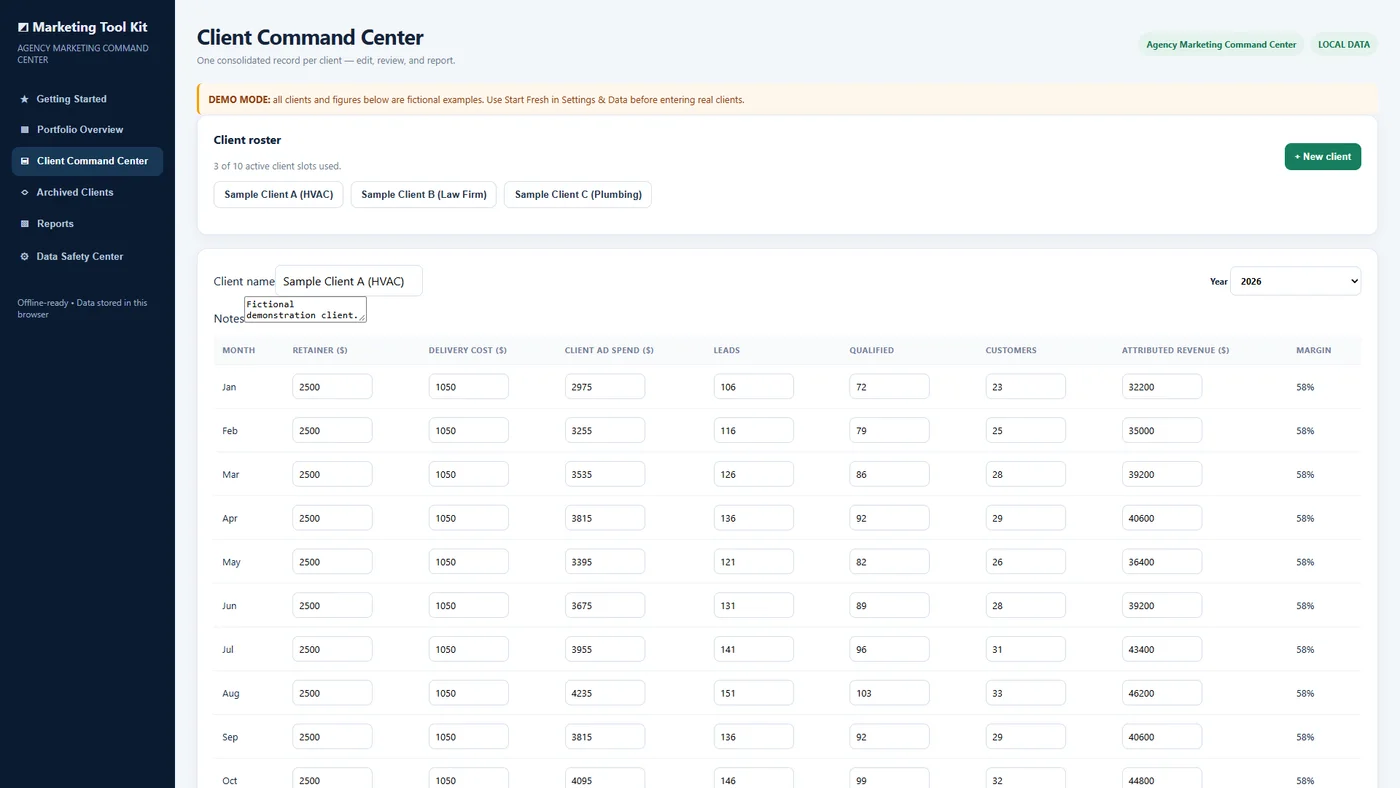The height and width of the screenshot is (788, 1400).
Task: Select Sample Client C (Plumbing)
Action: pyautogui.click(x=578, y=194)
